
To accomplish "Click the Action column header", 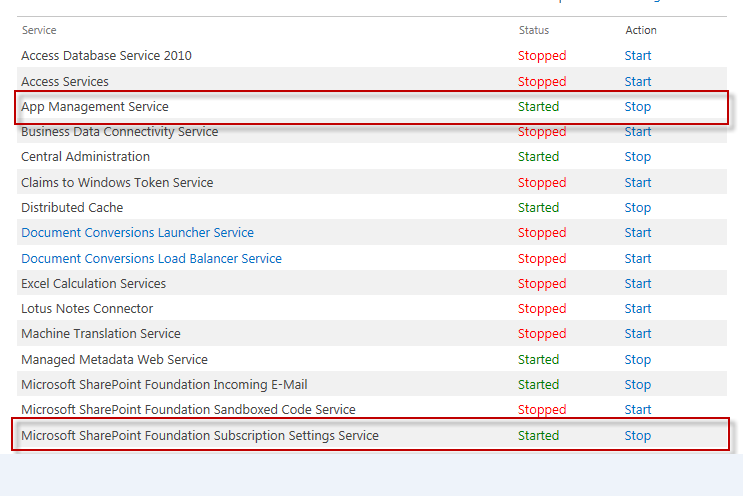I will 641,30.
